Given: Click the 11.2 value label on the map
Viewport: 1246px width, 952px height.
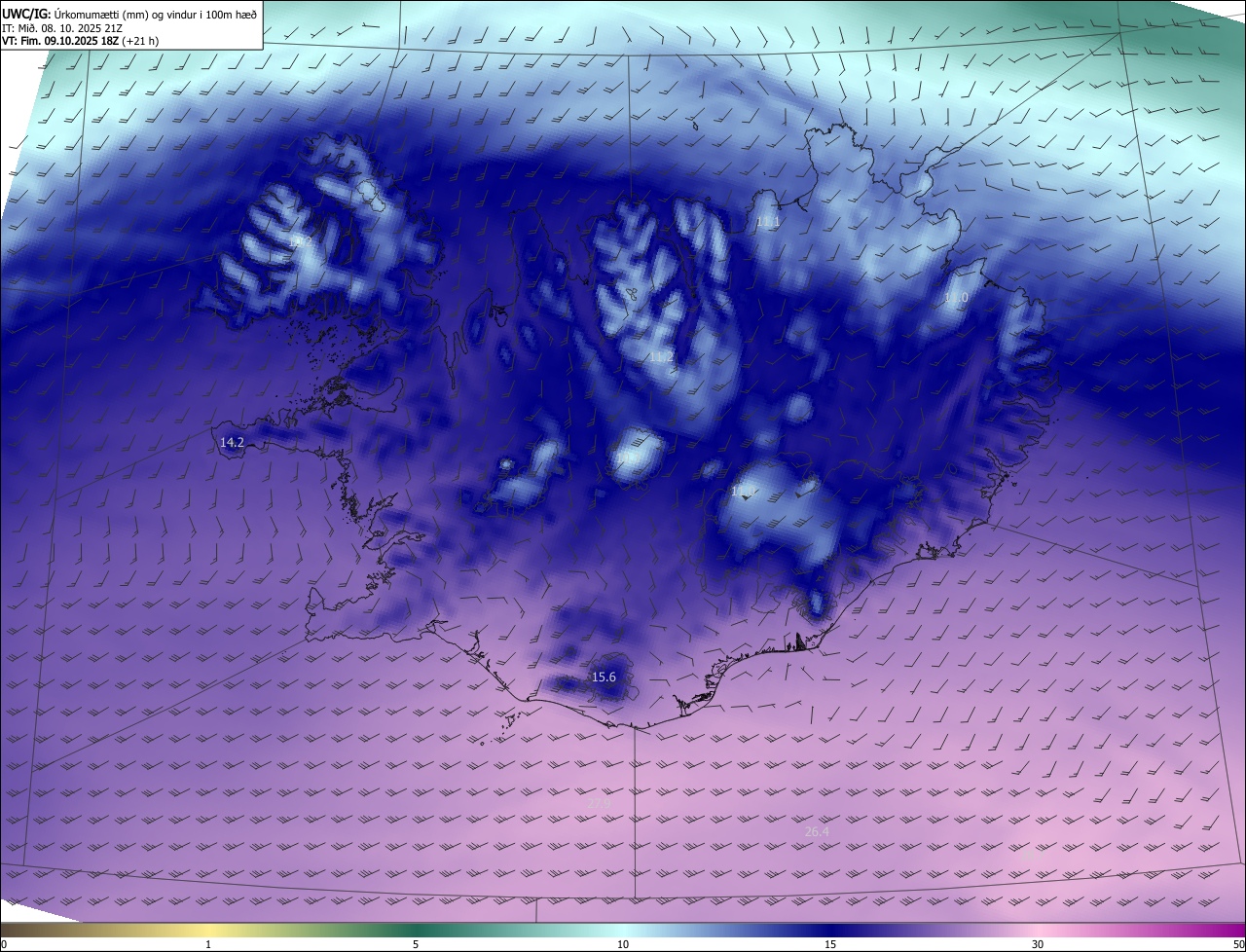Looking at the screenshot, I should pyautogui.click(x=661, y=357).
